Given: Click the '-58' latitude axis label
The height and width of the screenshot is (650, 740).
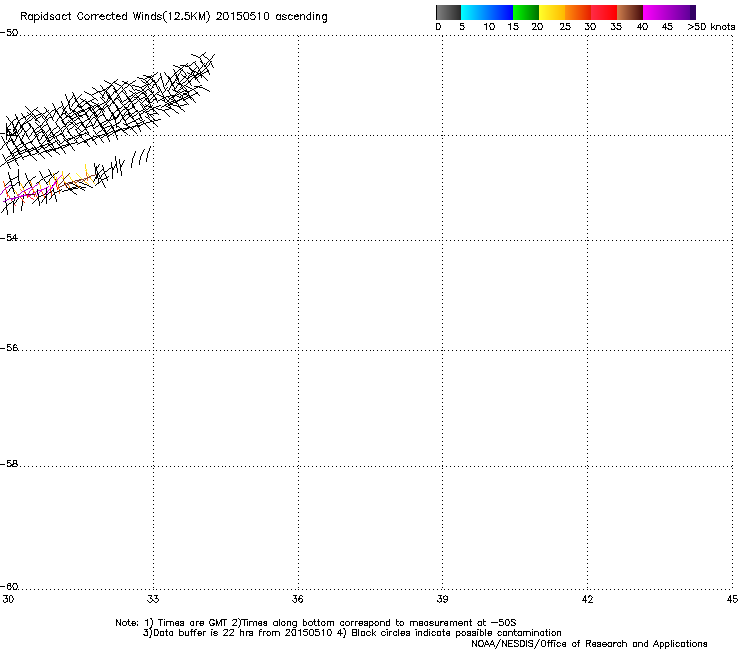Looking at the screenshot, I should 9,464.
